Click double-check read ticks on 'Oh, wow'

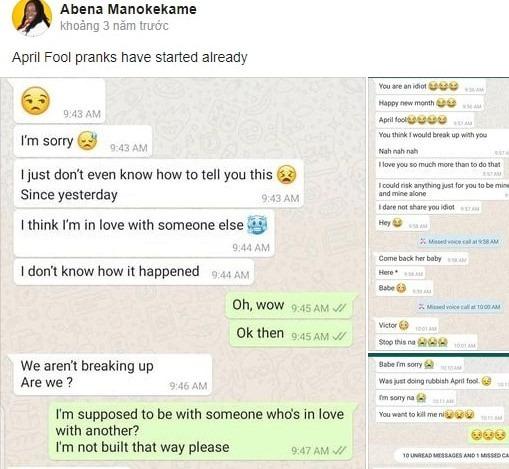tap(340, 308)
